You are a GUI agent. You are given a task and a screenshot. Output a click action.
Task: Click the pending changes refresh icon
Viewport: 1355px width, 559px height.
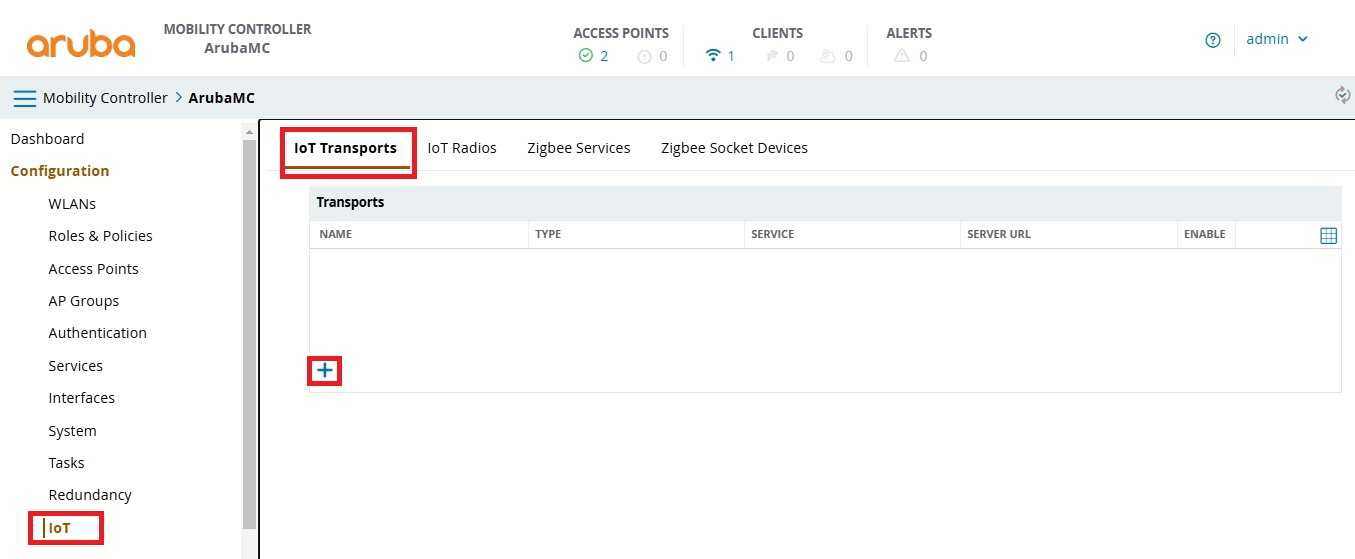coord(1343,95)
